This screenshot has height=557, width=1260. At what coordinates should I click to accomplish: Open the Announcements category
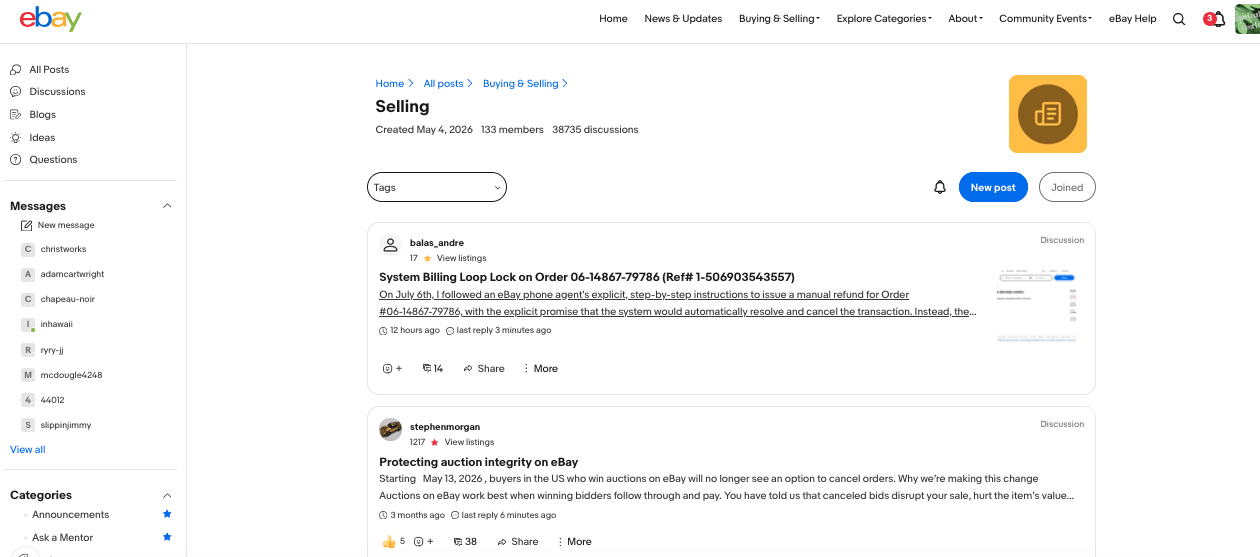(70, 515)
